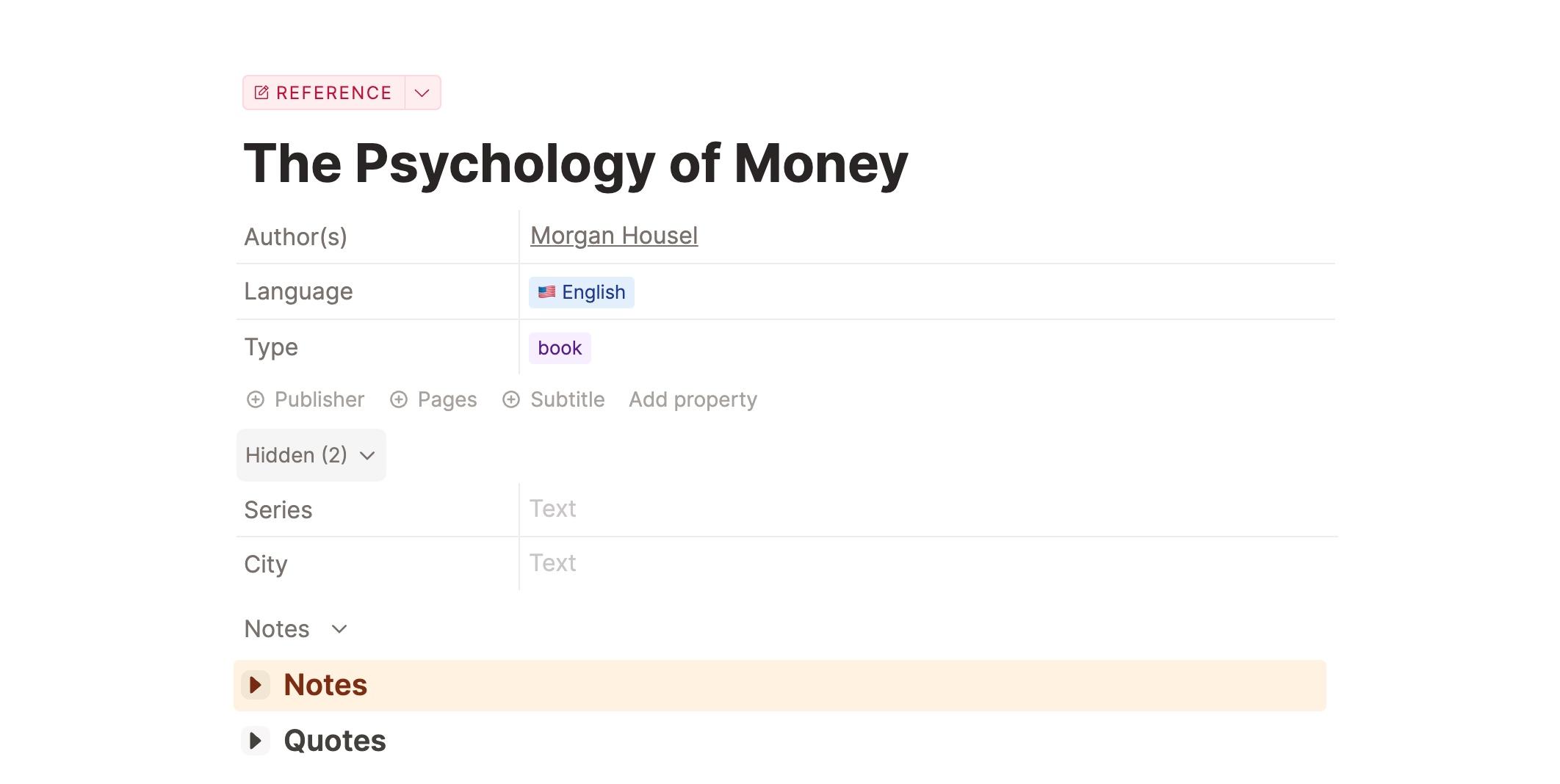
Task: Open the dropdown arrow next to REFERENCE
Action: pyautogui.click(x=422, y=92)
